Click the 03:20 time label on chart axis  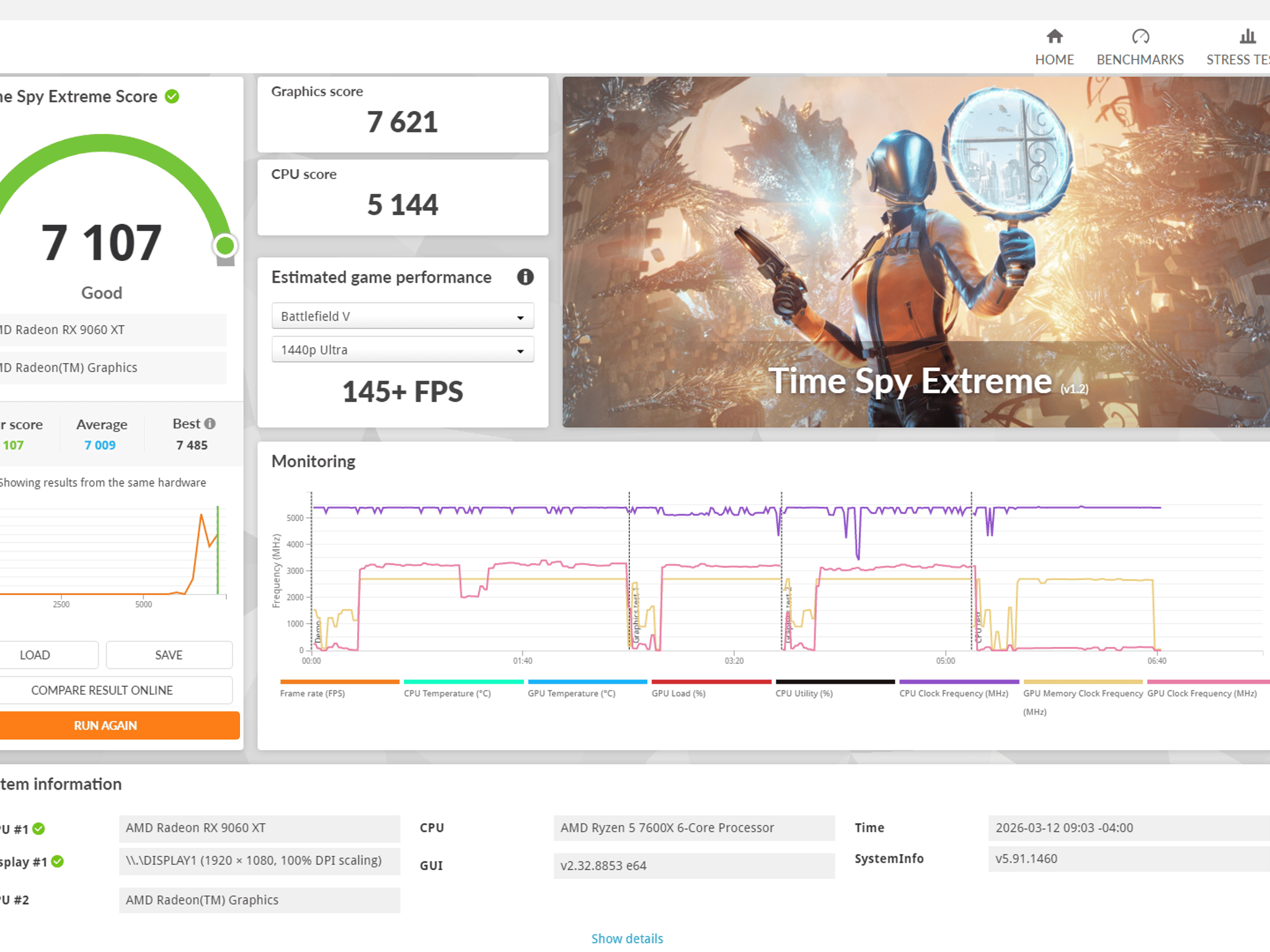tap(734, 661)
